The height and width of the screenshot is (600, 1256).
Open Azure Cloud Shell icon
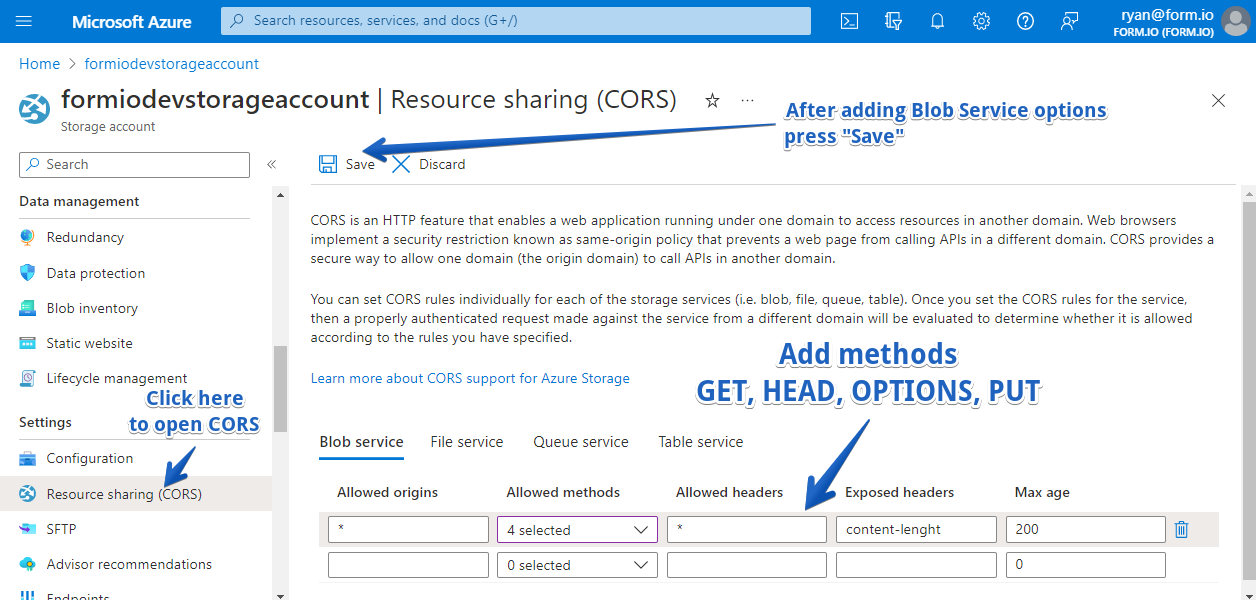pyautogui.click(x=849, y=21)
